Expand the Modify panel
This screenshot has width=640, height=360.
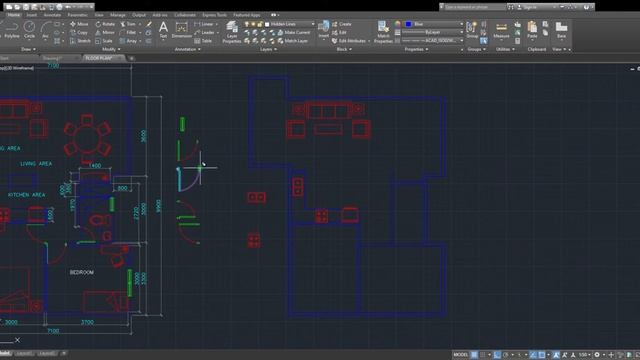click(111, 49)
